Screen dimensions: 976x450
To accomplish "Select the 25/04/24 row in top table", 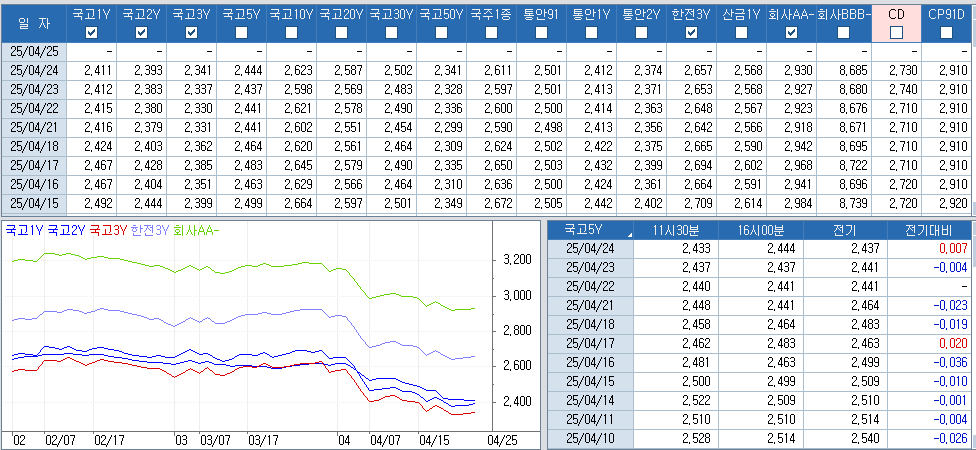I will [x=34, y=70].
